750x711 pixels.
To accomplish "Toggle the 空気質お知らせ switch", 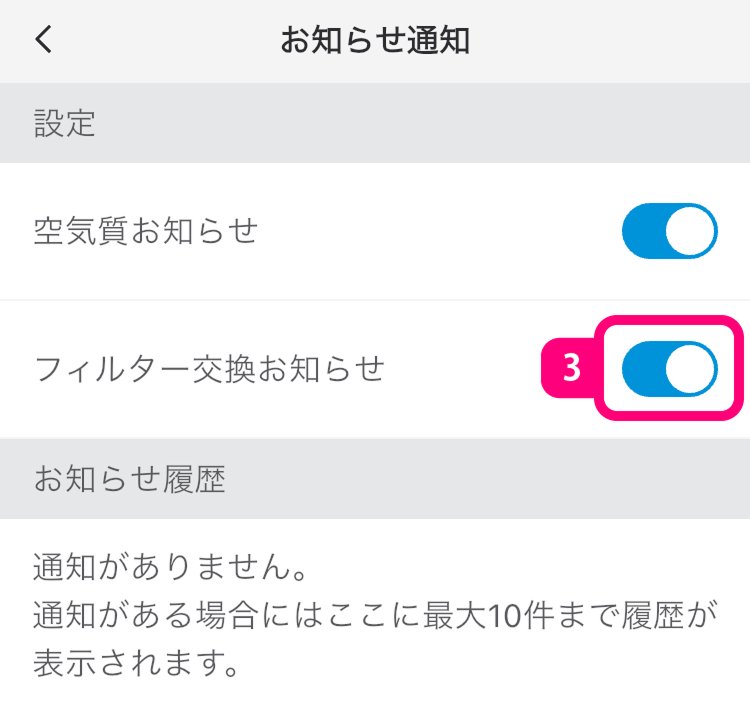I will coord(669,232).
